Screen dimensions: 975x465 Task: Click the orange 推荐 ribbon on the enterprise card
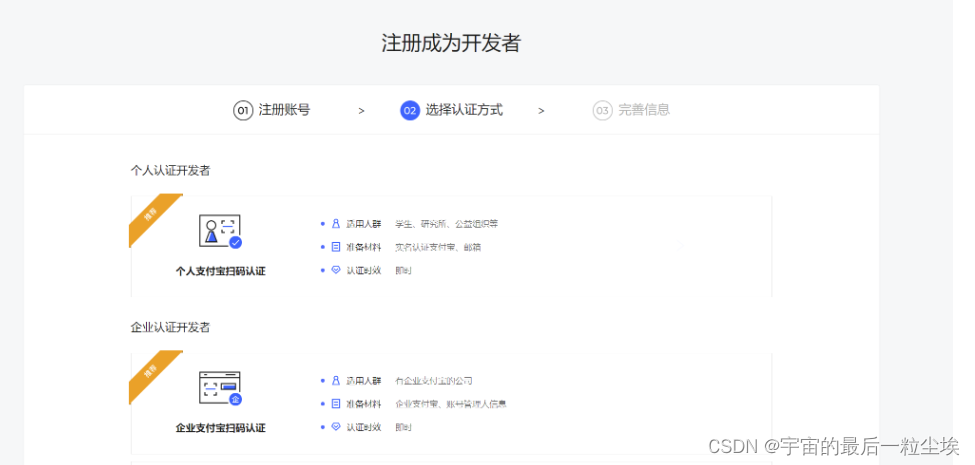152,374
